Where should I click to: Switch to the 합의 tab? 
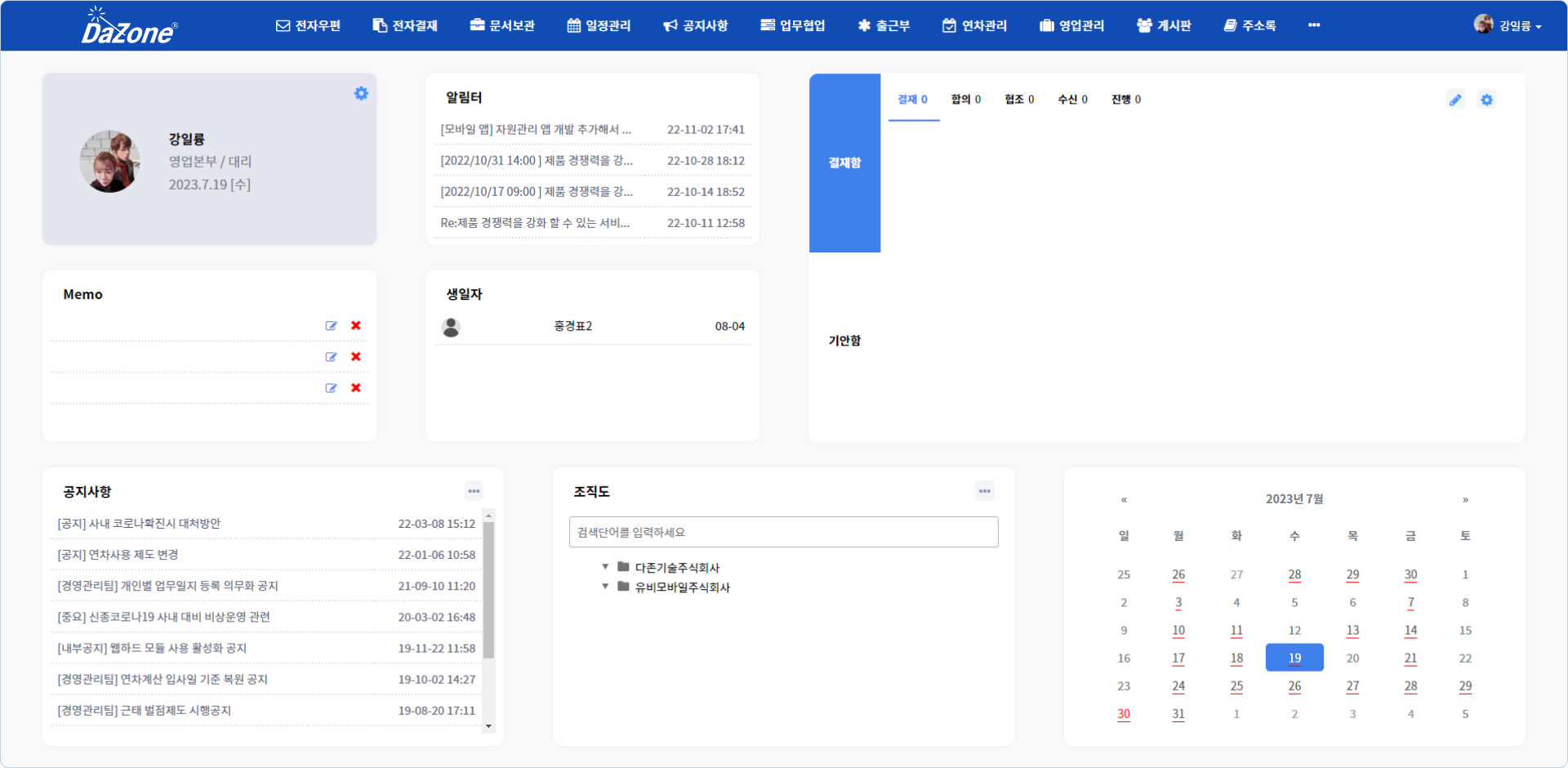tap(965, 100)
